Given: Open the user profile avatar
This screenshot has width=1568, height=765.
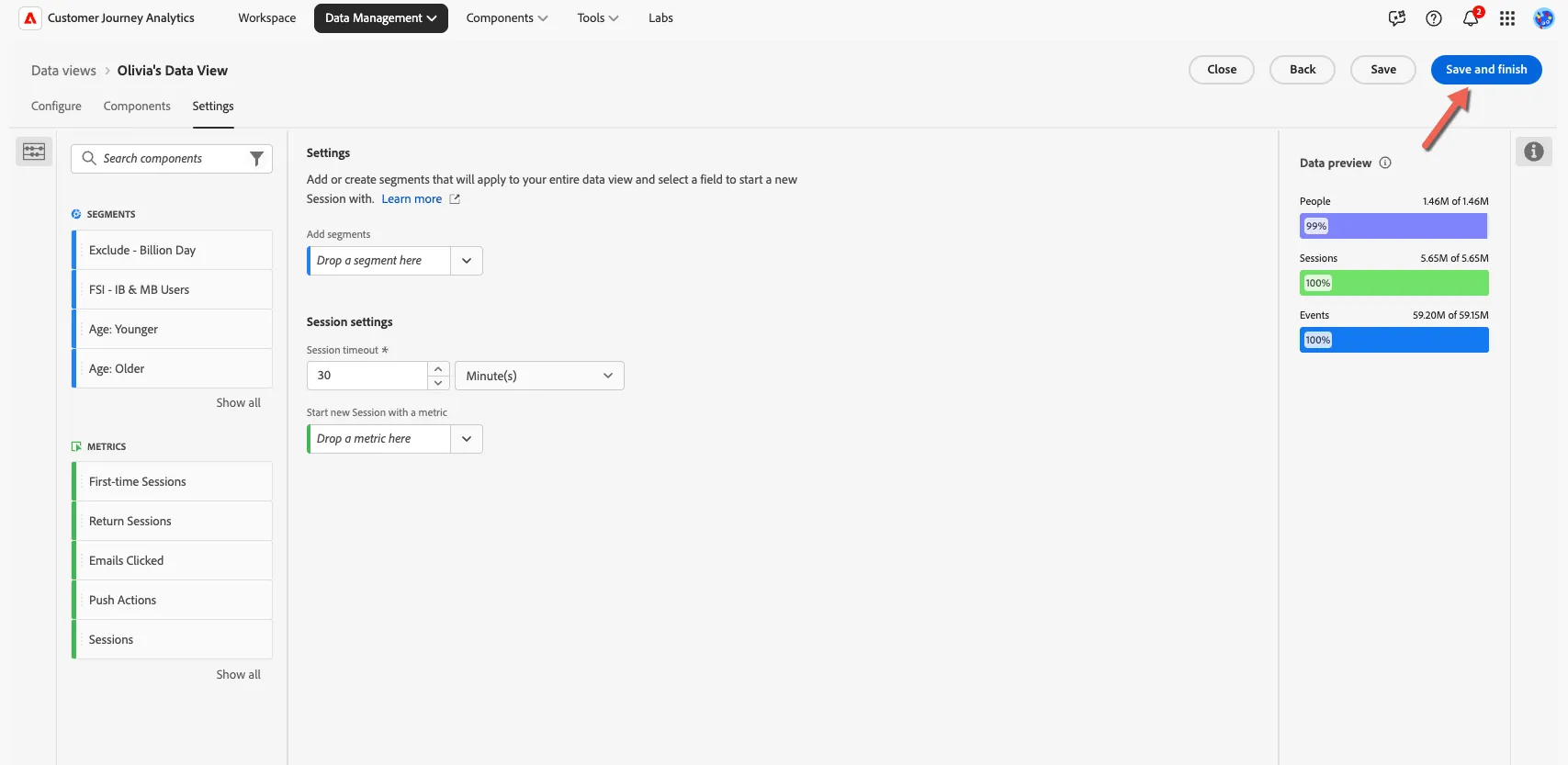Looking at the screenshot, I should coord(1543,18).
